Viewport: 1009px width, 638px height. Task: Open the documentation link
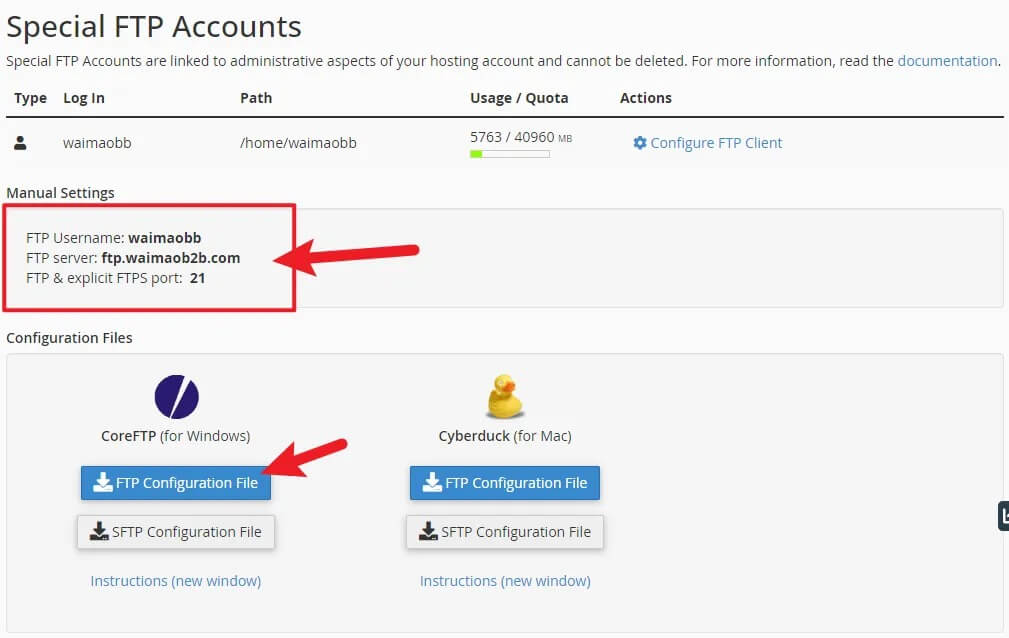947,61
